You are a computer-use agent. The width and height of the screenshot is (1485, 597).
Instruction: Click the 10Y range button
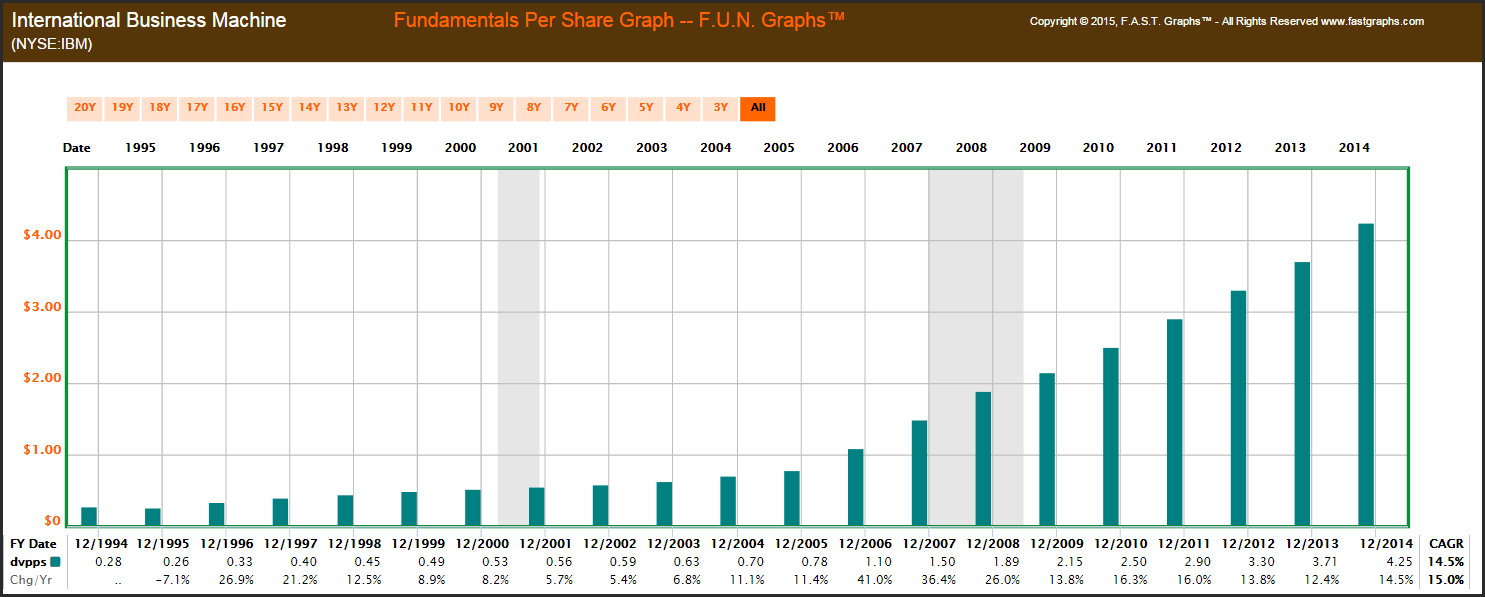[459, 108]
